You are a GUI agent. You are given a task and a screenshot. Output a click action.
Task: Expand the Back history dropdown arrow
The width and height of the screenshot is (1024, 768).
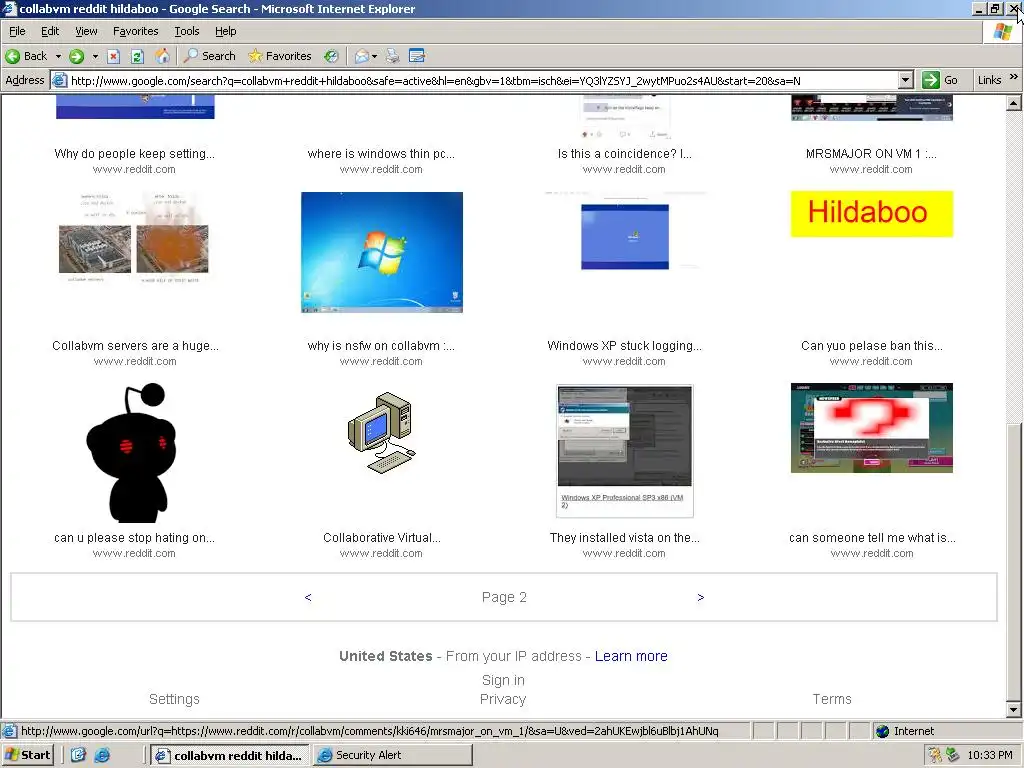(x=58, y=56)
